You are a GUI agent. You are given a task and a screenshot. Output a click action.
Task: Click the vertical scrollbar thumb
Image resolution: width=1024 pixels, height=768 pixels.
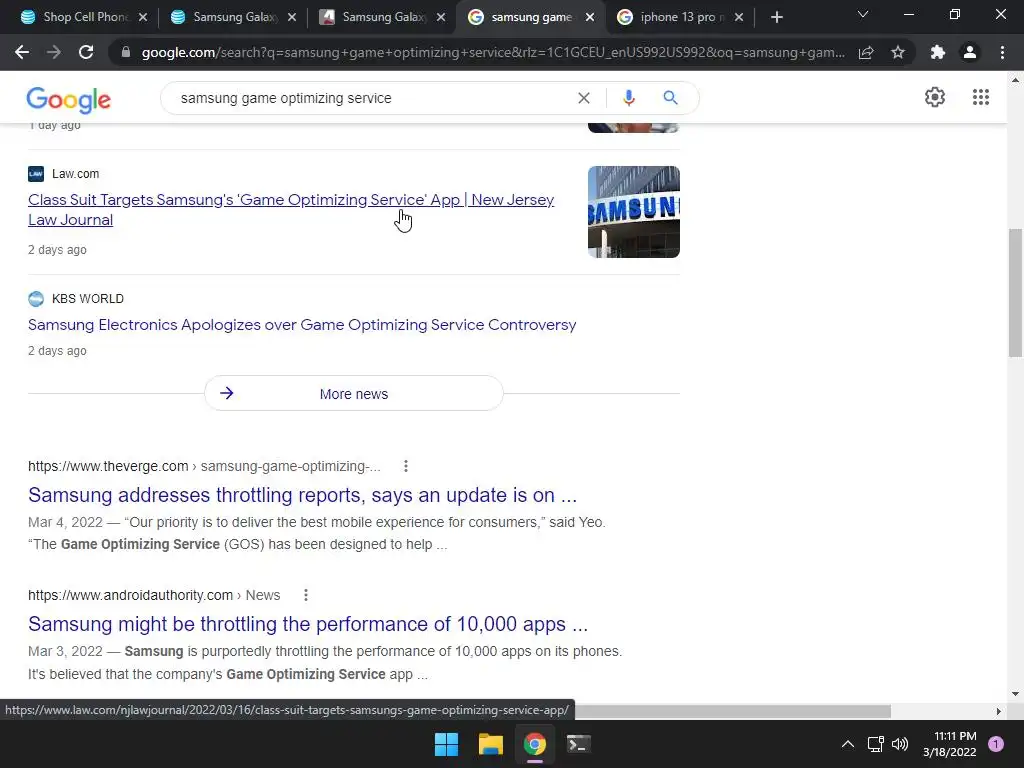click(x=1015, y=293)
